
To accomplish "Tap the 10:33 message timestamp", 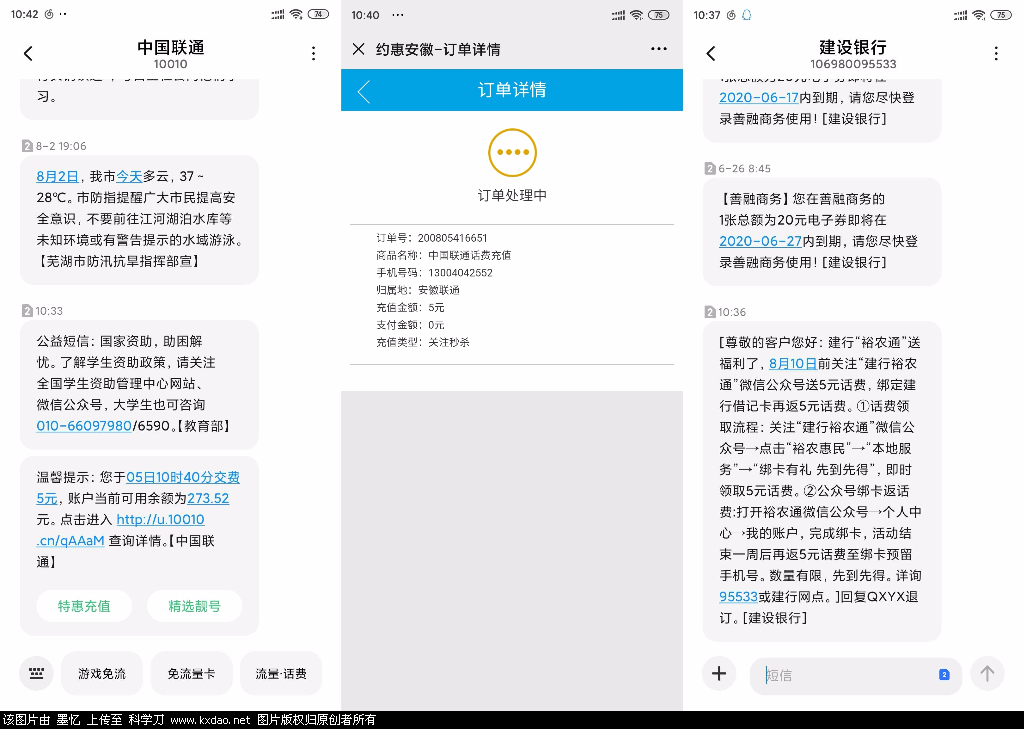I will (49, 311).
